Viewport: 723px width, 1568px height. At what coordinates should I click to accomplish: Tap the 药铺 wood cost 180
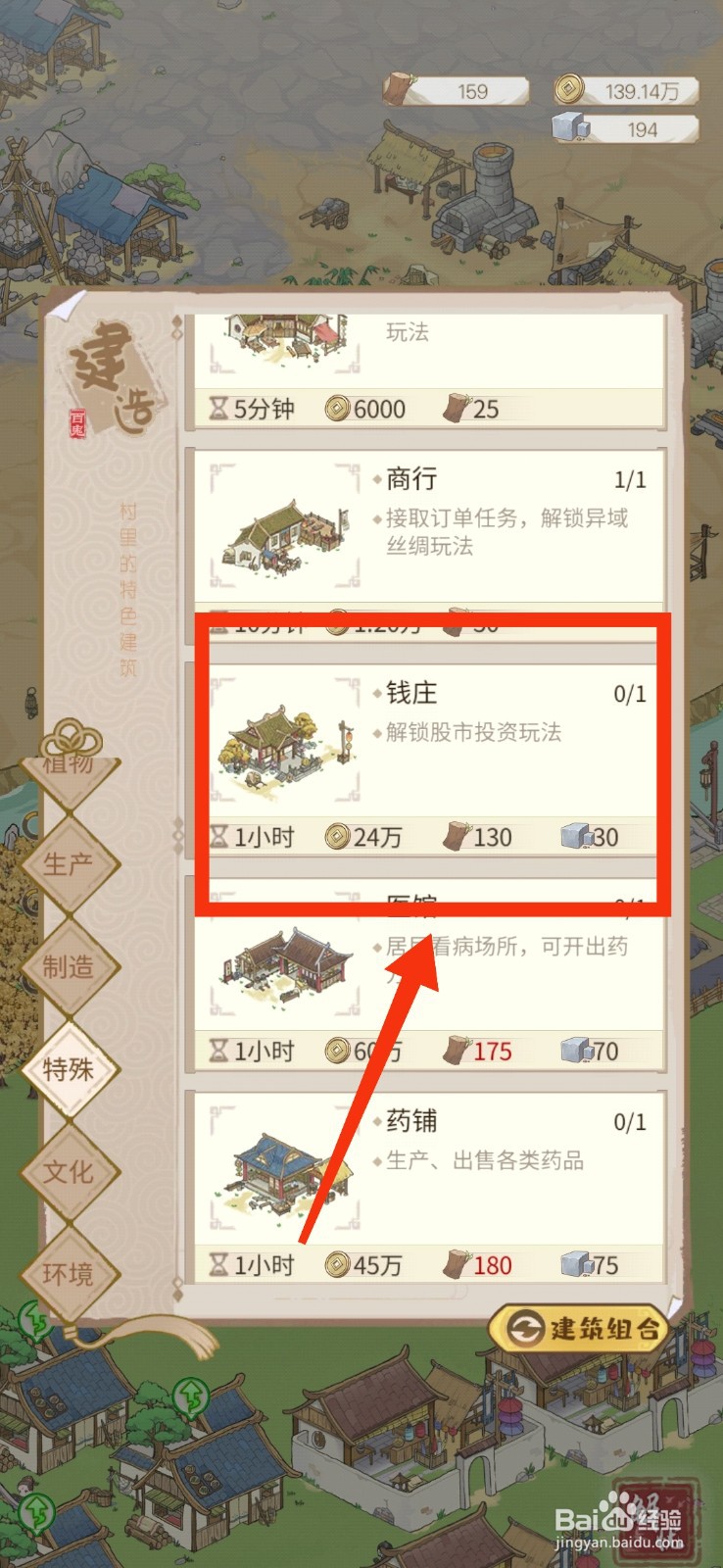click(478, 1265)
